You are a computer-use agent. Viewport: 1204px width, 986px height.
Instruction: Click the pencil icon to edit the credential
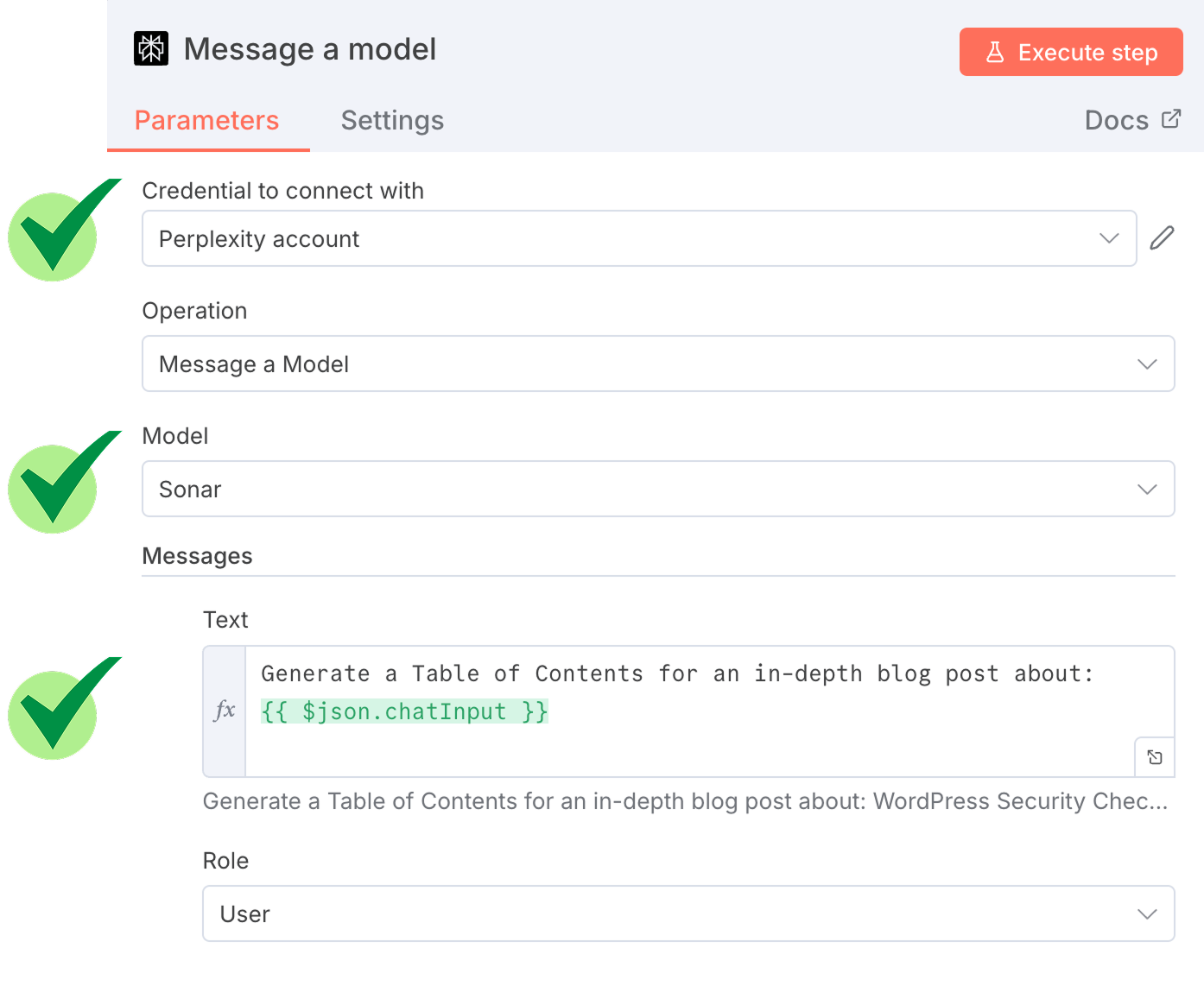(x=1162, y=238)
